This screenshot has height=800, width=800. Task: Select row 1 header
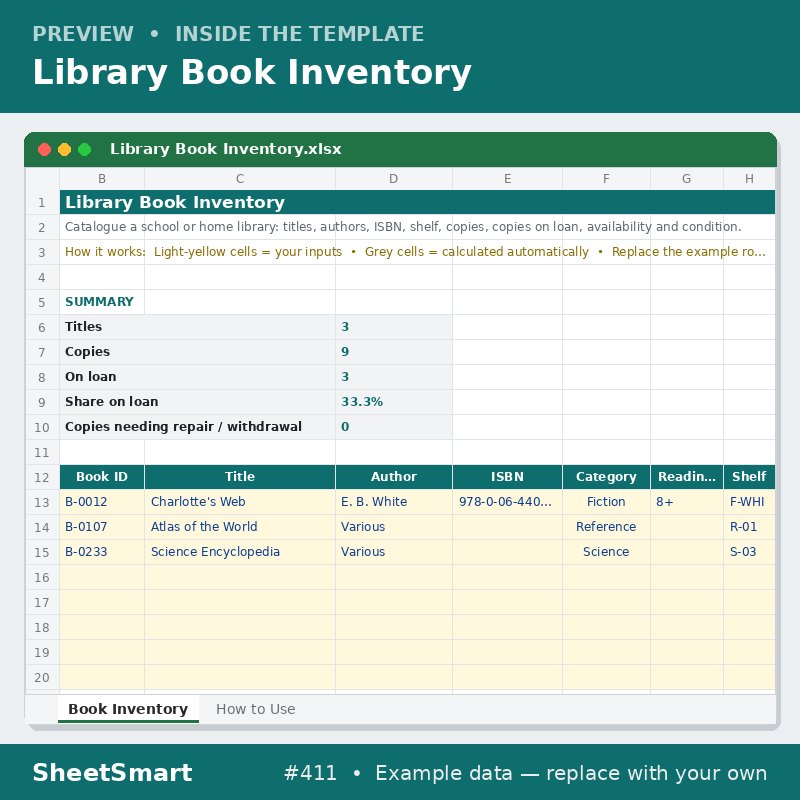[42, 203]
